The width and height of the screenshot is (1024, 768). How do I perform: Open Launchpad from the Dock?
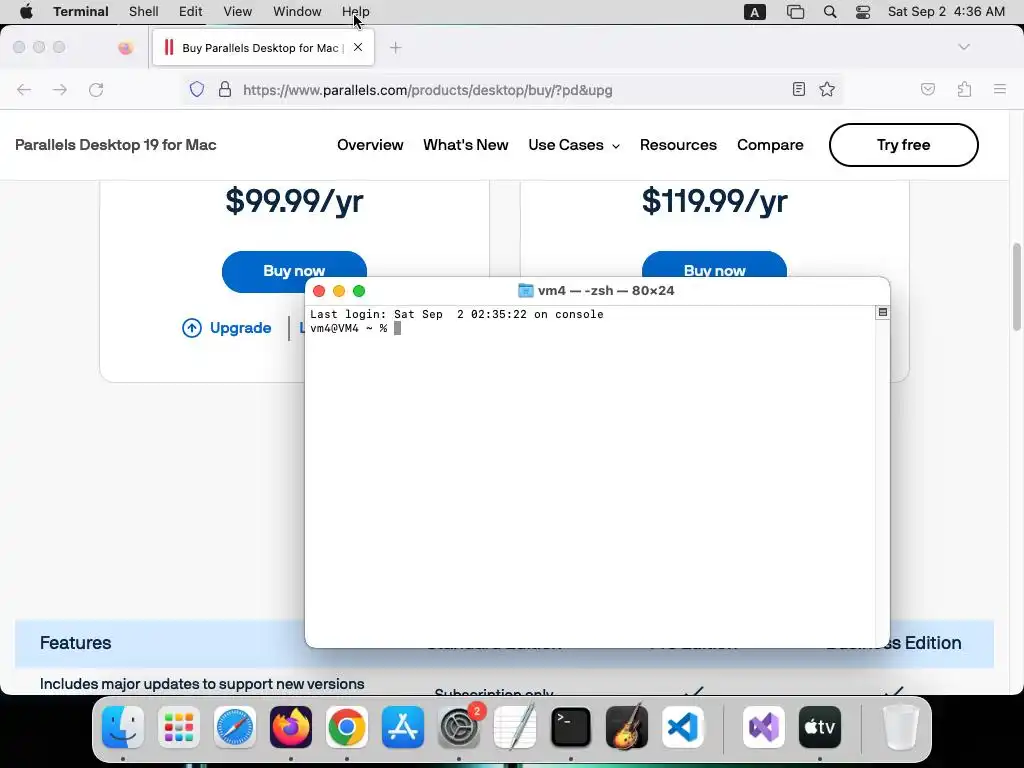[179, 727]
